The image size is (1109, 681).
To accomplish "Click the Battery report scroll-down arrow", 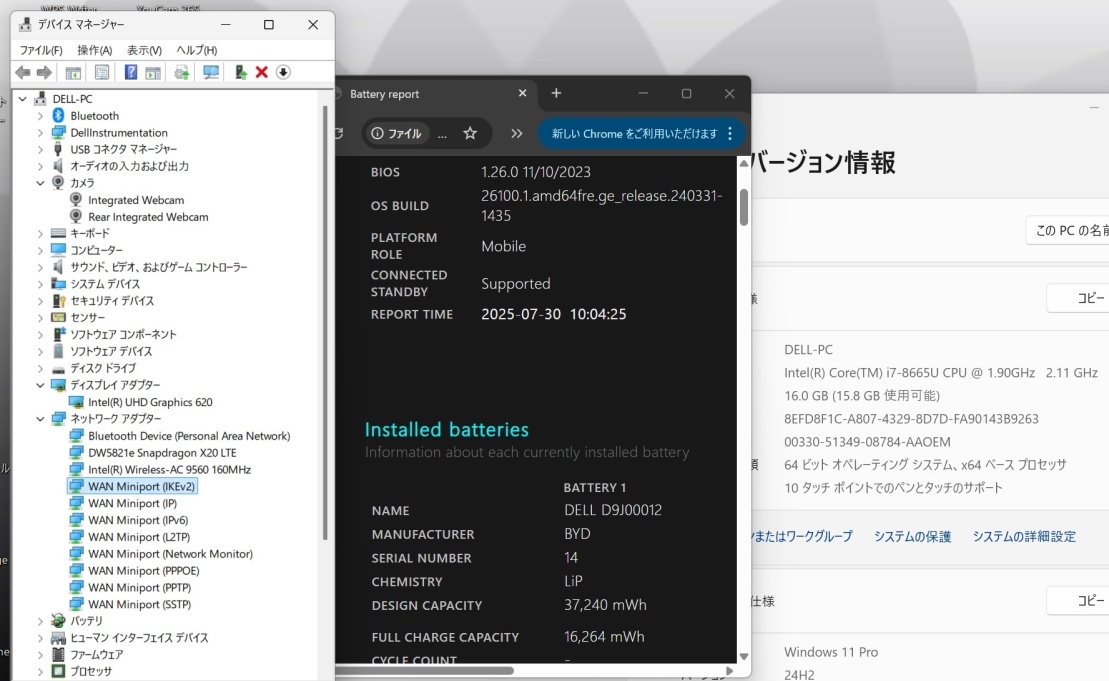I will click(x=743, y=656).
